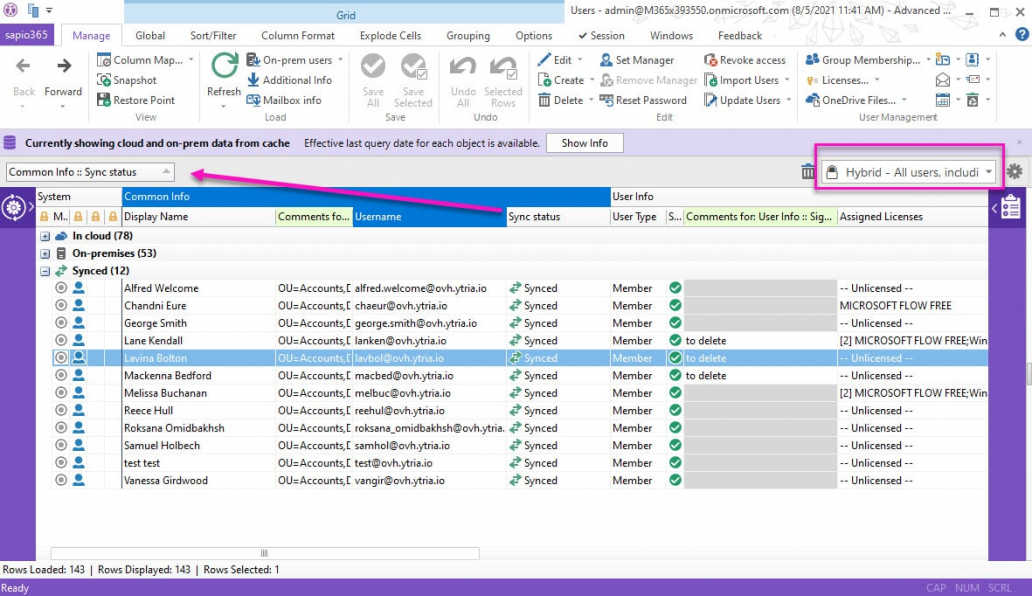The height and width of the screenshot is (596, 1032).
Task: Open the Update Users dropdown
Action: (x=748, y=100)
